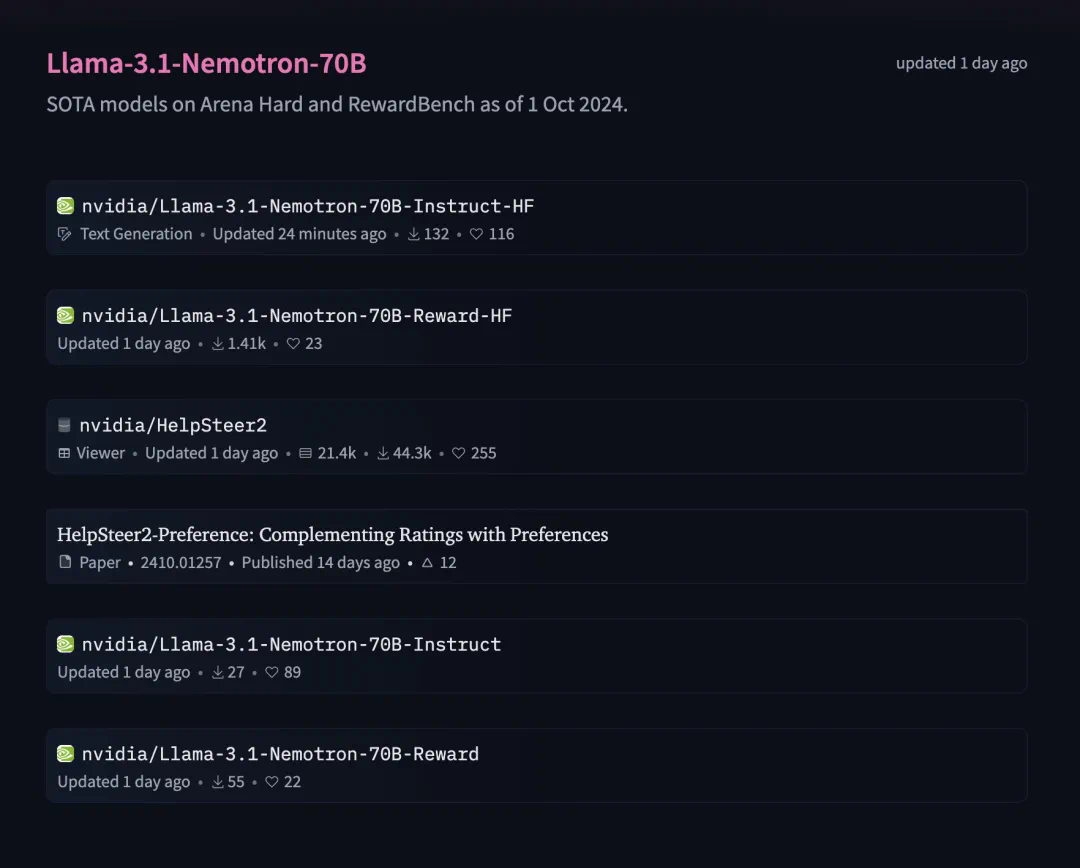Image resolution: width=1080 pixels, height=868 pixels.
Task: Click NVIDIA logo beside Llama-3.1-Nemotron-70B-Reward
Action: (x=65, y=754)
